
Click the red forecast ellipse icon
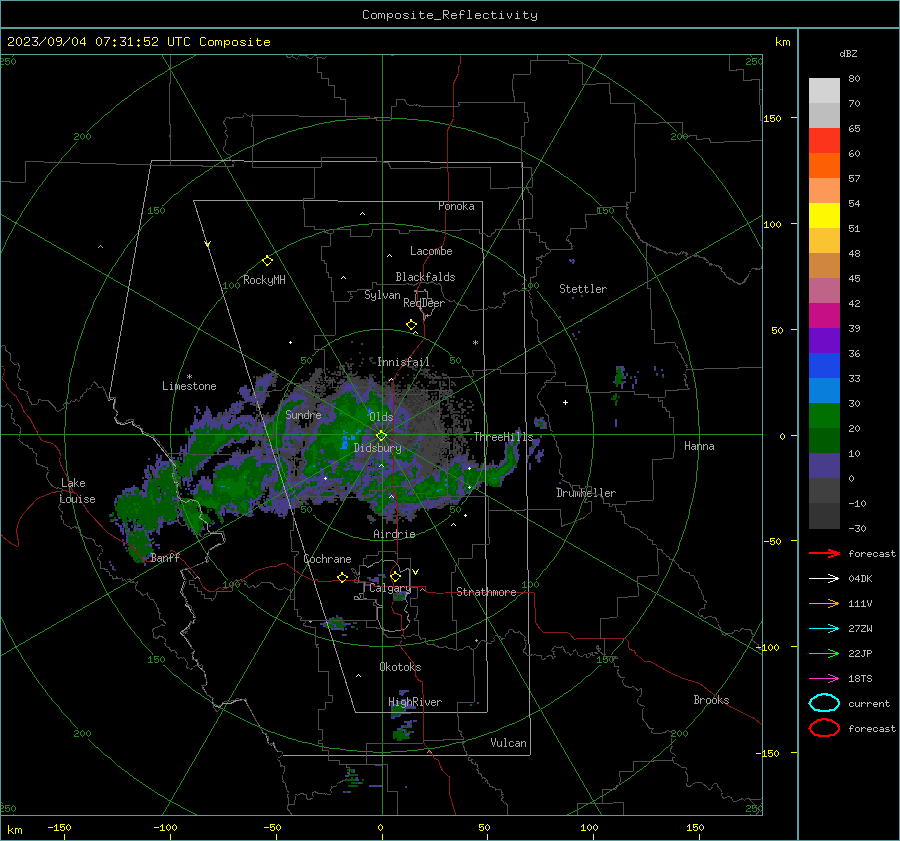[x=824, y=728]
